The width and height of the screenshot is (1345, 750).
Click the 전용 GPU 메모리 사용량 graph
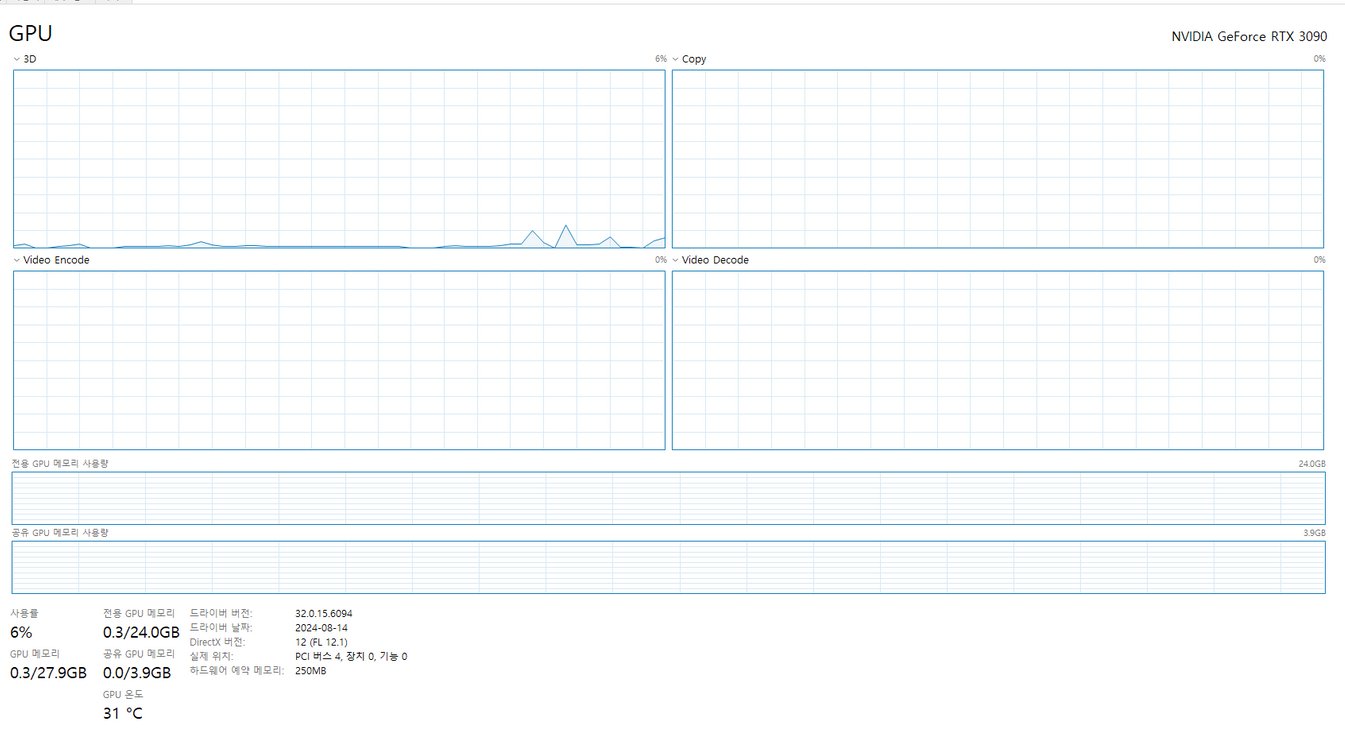coord(668,498)
